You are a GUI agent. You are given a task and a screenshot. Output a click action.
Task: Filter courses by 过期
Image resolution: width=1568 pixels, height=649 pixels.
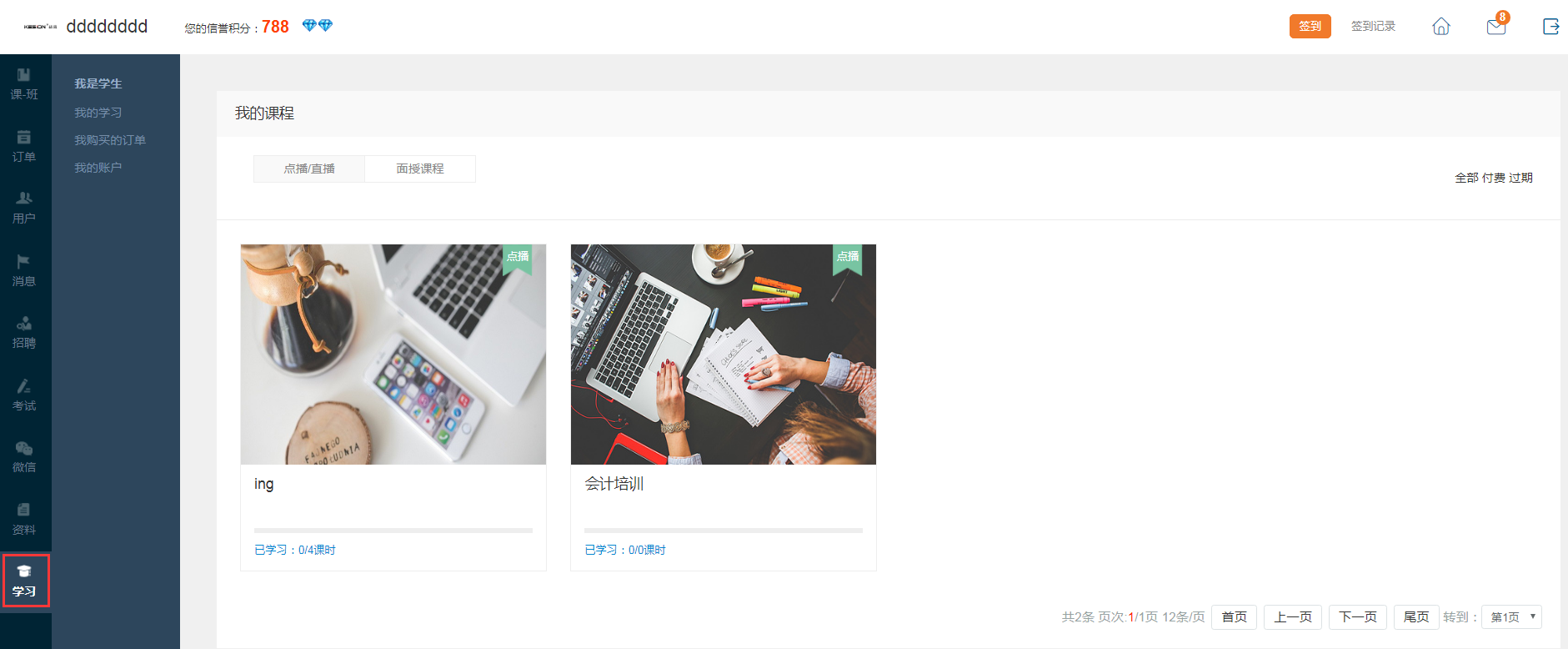tap(1520, 178)
